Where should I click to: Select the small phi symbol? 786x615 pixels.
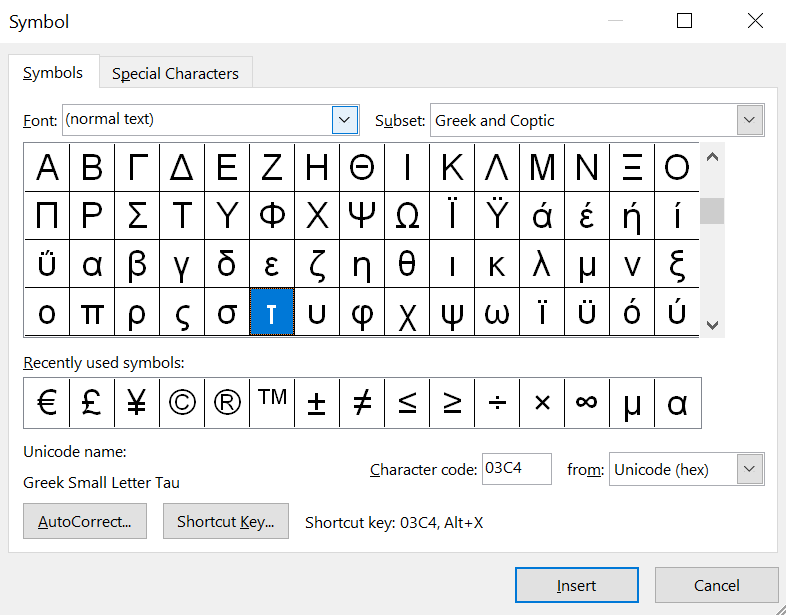(362, 312)
